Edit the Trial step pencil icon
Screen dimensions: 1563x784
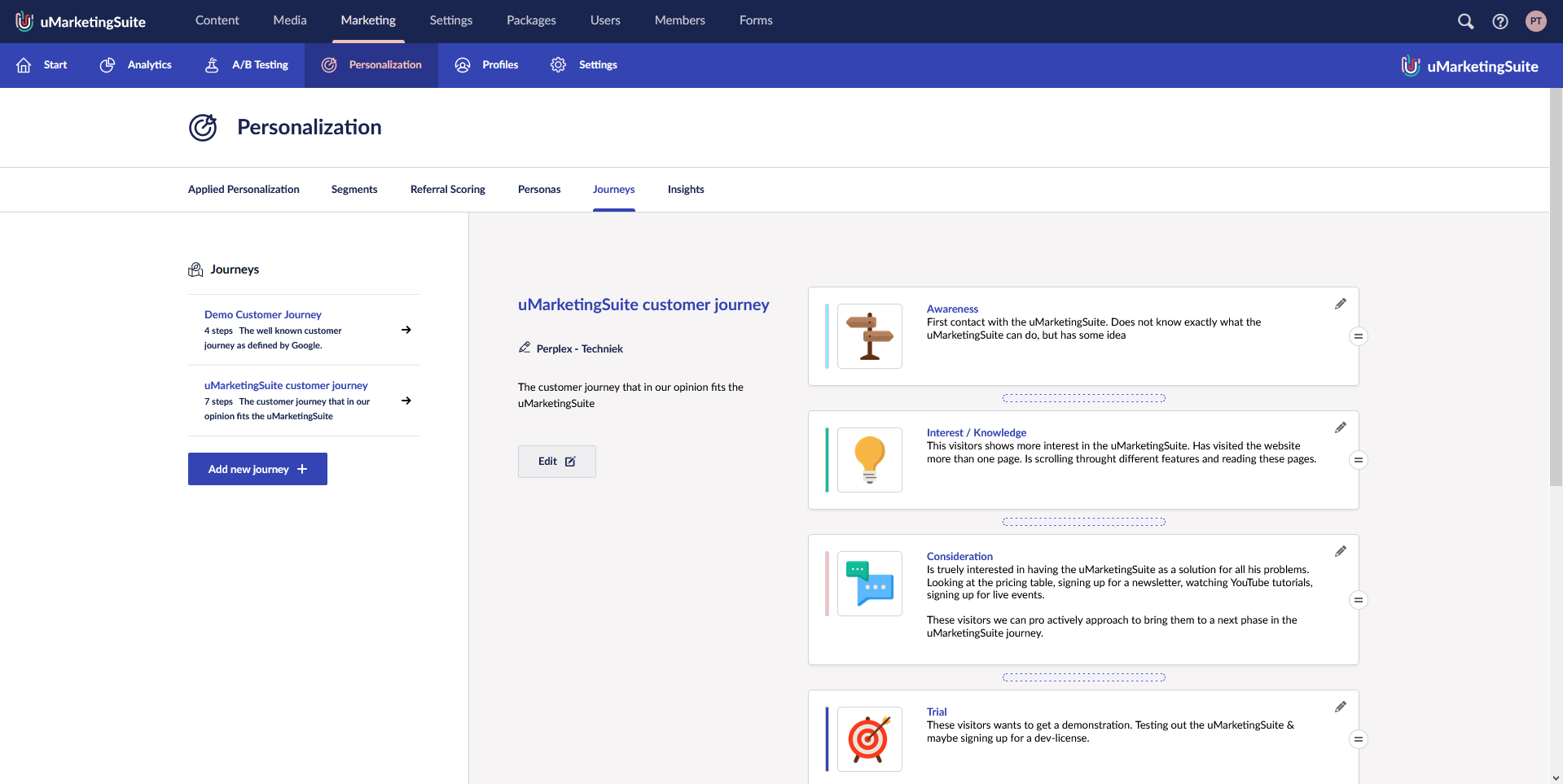tap(1341, 707)
